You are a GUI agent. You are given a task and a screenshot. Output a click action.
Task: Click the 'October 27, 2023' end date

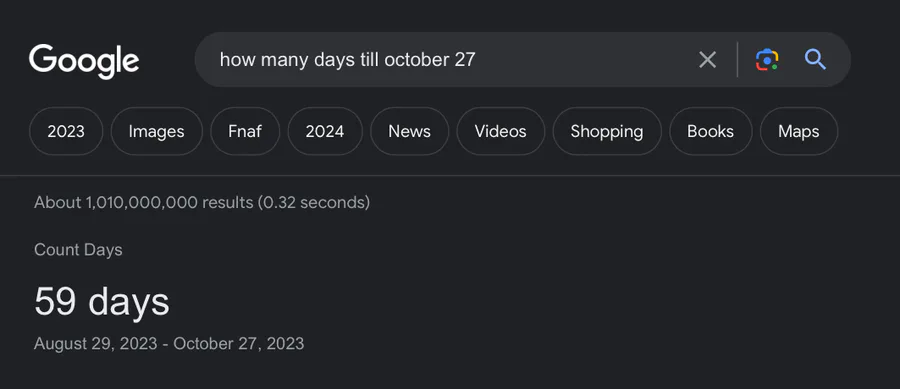(x=239, y=344)
